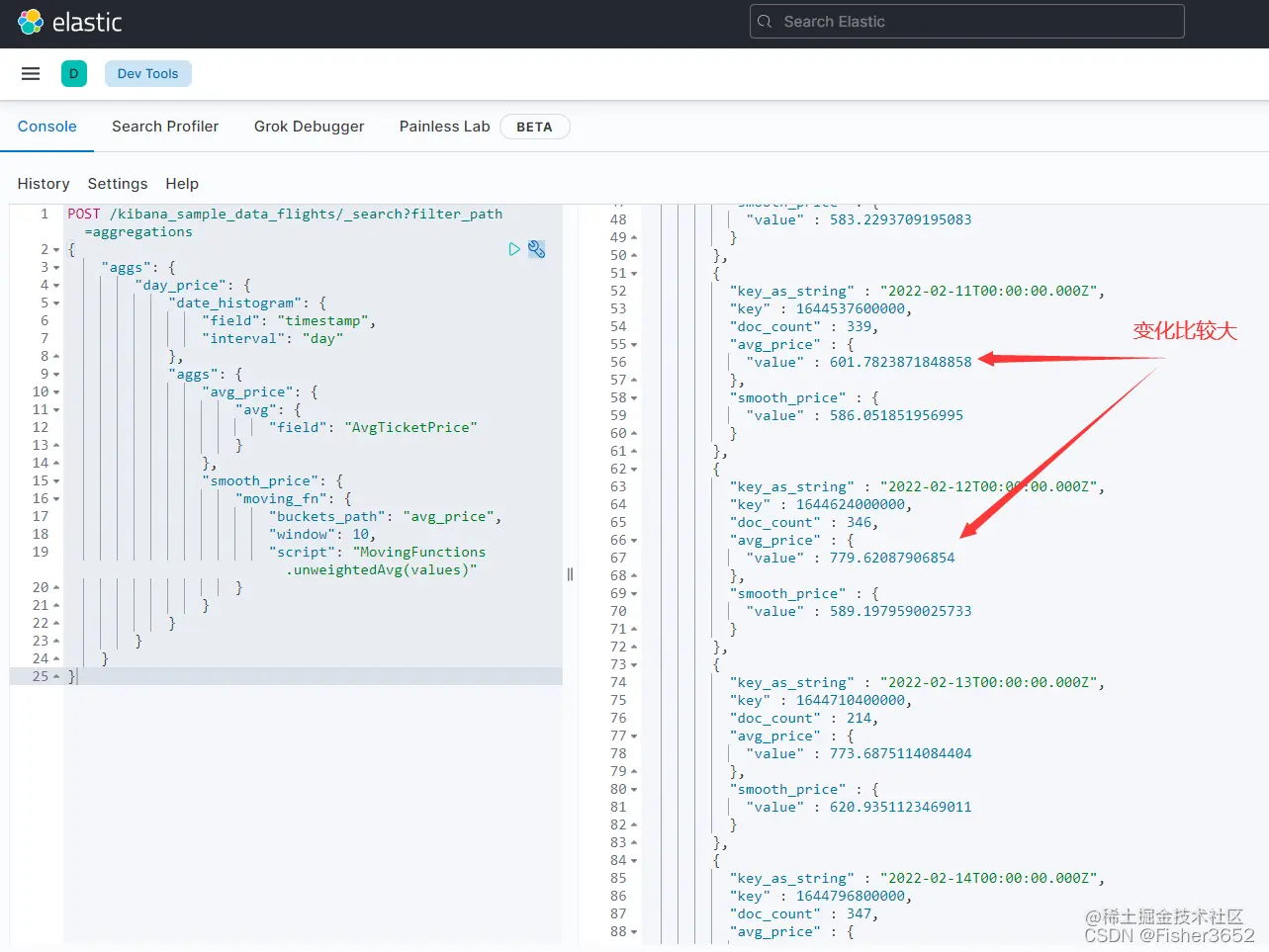The width and height of the screenshot is (1269, 952).
Task: Click the value 773.6875114084404
Action: 901,753
